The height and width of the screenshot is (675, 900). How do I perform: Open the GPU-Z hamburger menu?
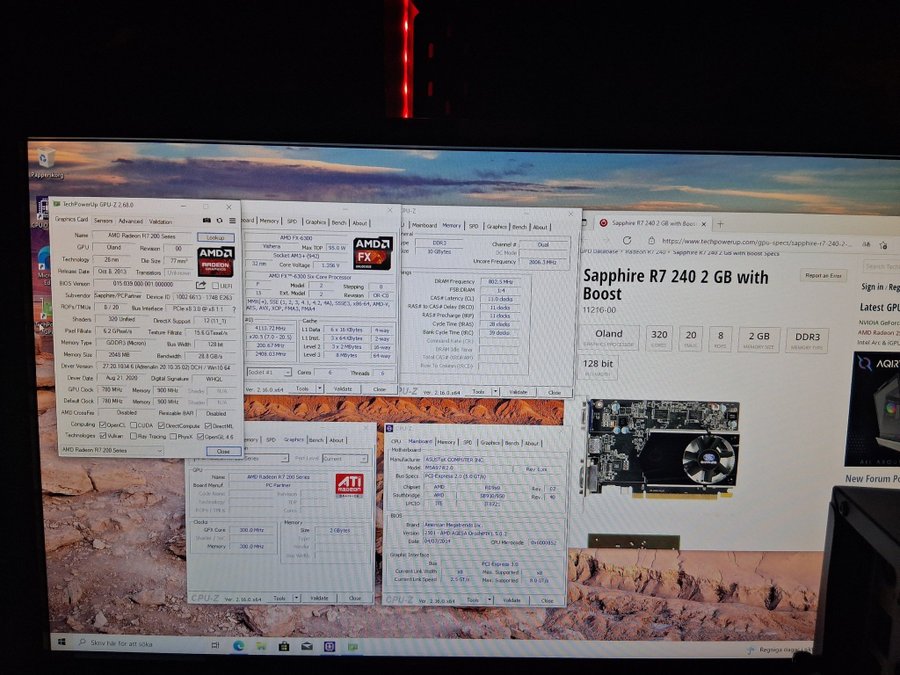232,220
